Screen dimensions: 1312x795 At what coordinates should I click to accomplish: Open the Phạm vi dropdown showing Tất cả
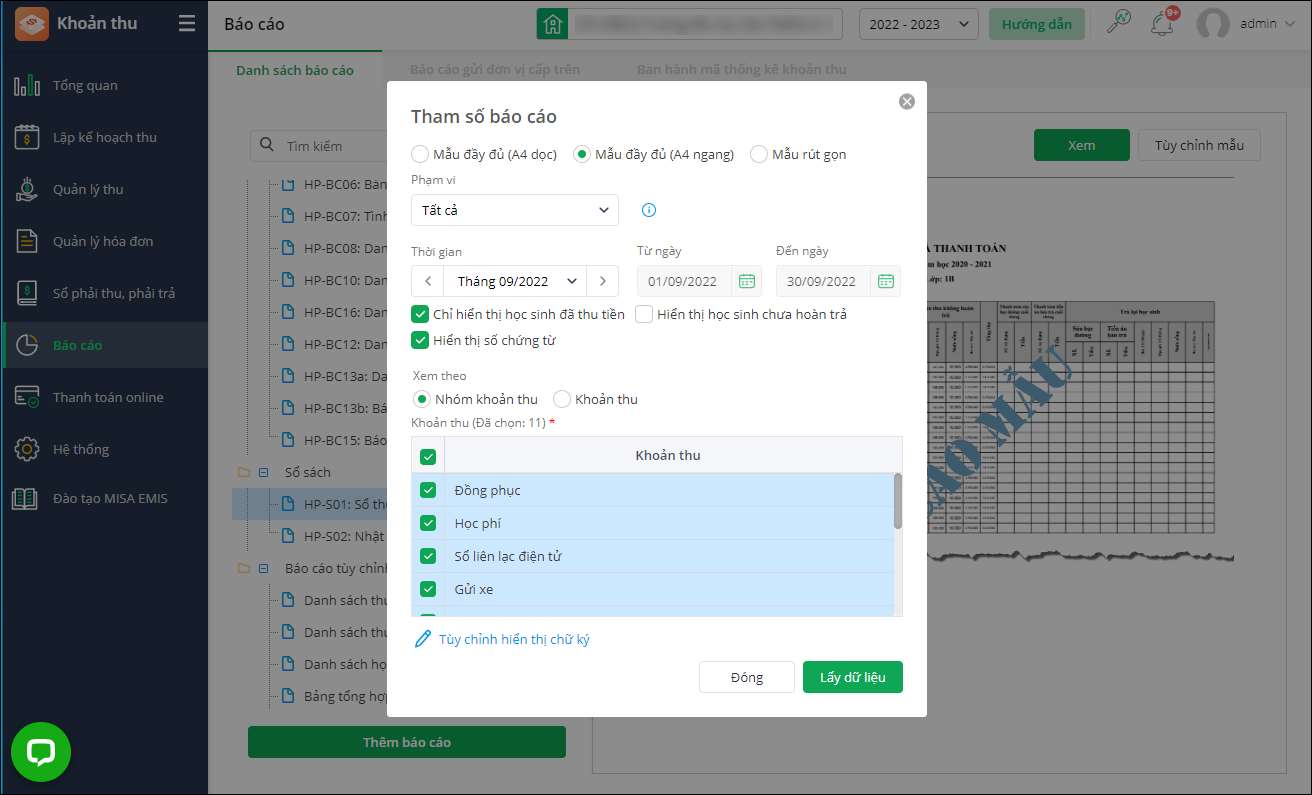514,210
